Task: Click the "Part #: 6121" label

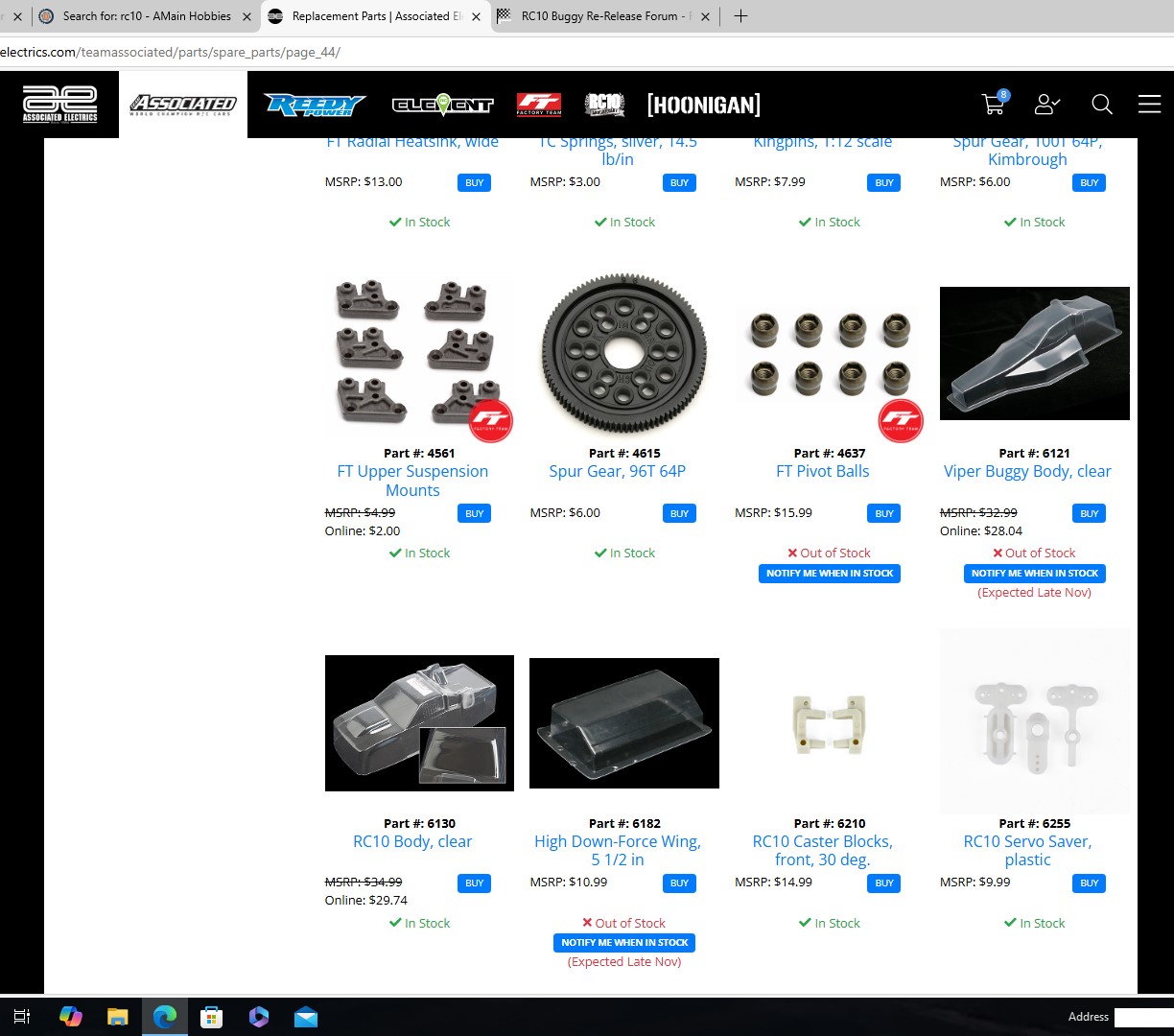Action: pos(1034,453)
